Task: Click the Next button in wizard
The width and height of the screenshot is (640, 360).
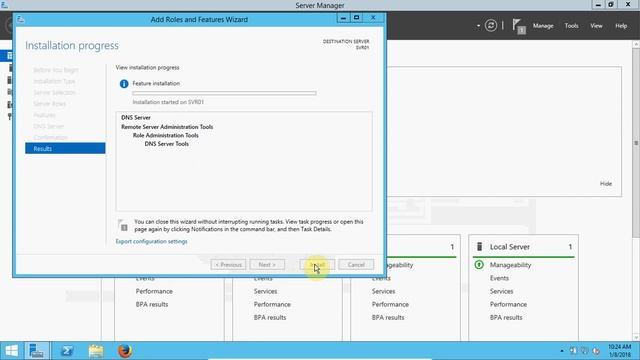Action: [267, 264]
